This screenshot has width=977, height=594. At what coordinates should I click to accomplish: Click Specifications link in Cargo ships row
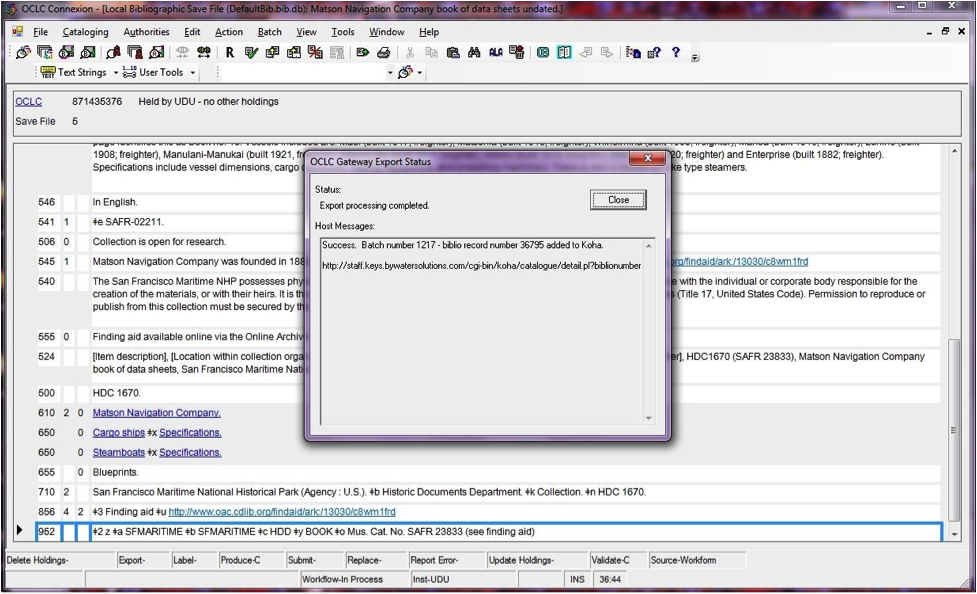[x=190, y=433]
